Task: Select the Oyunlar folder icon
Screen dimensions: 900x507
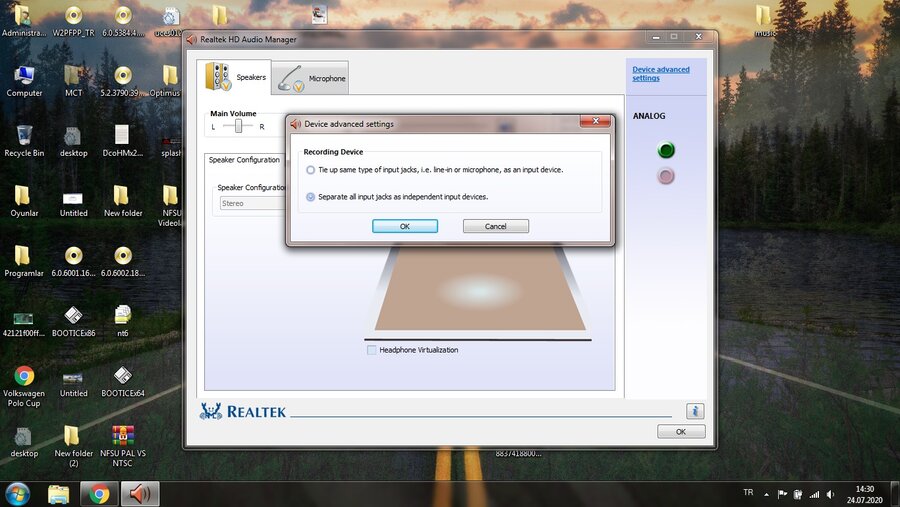Action: click(x=24, y=201)
